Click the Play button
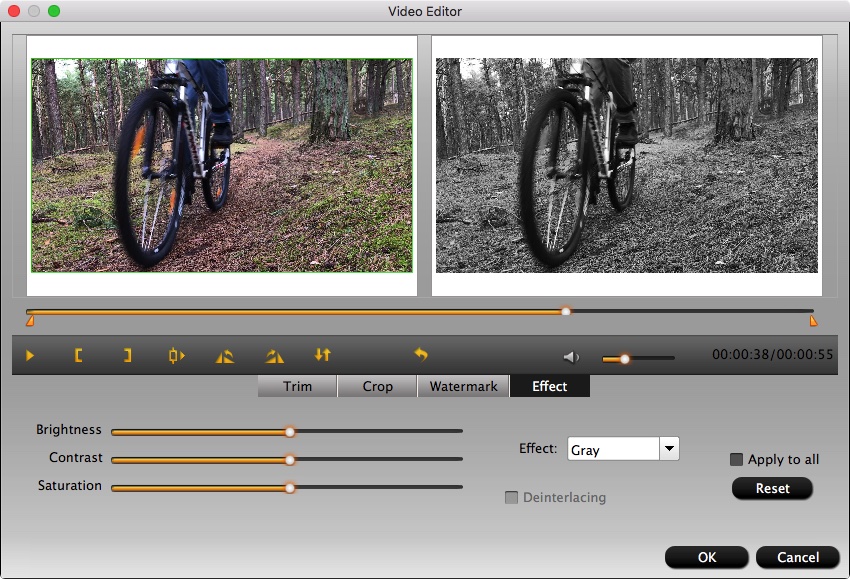The width and height of the screenshot is (850, 579). point(30,355)
